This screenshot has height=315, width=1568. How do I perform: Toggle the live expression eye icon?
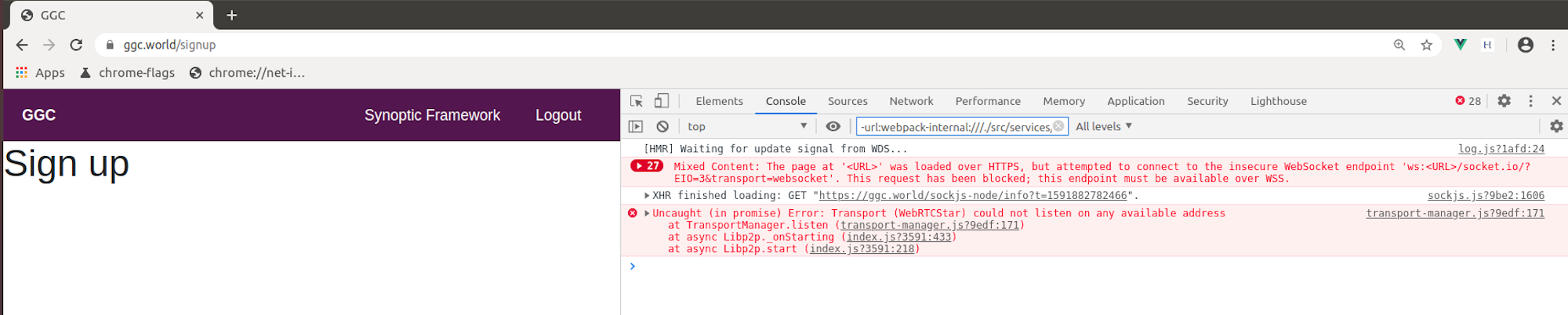click(x=833, y=126)
